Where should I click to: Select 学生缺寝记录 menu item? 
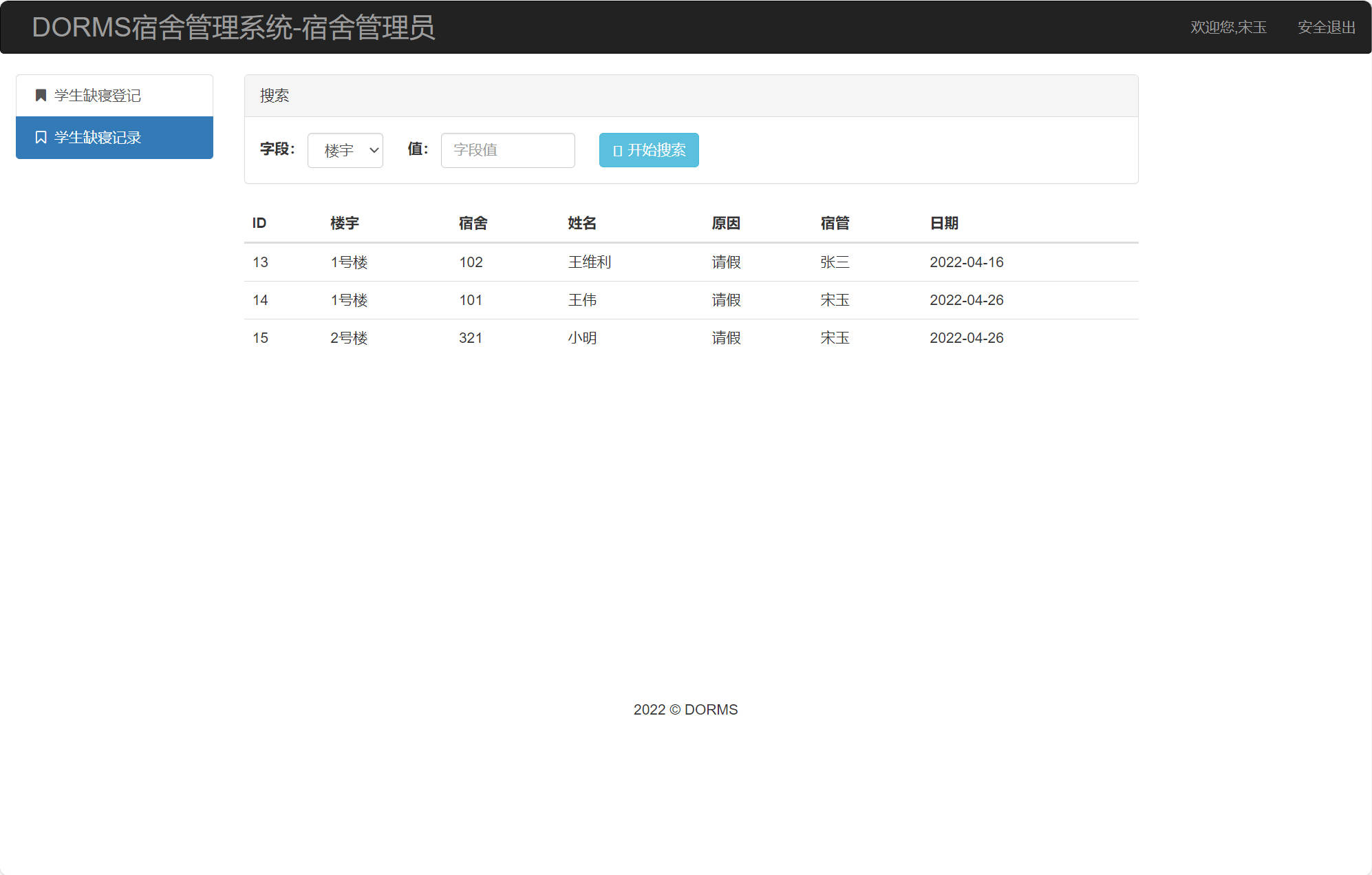pyautogui.click(x=98, y=137)
